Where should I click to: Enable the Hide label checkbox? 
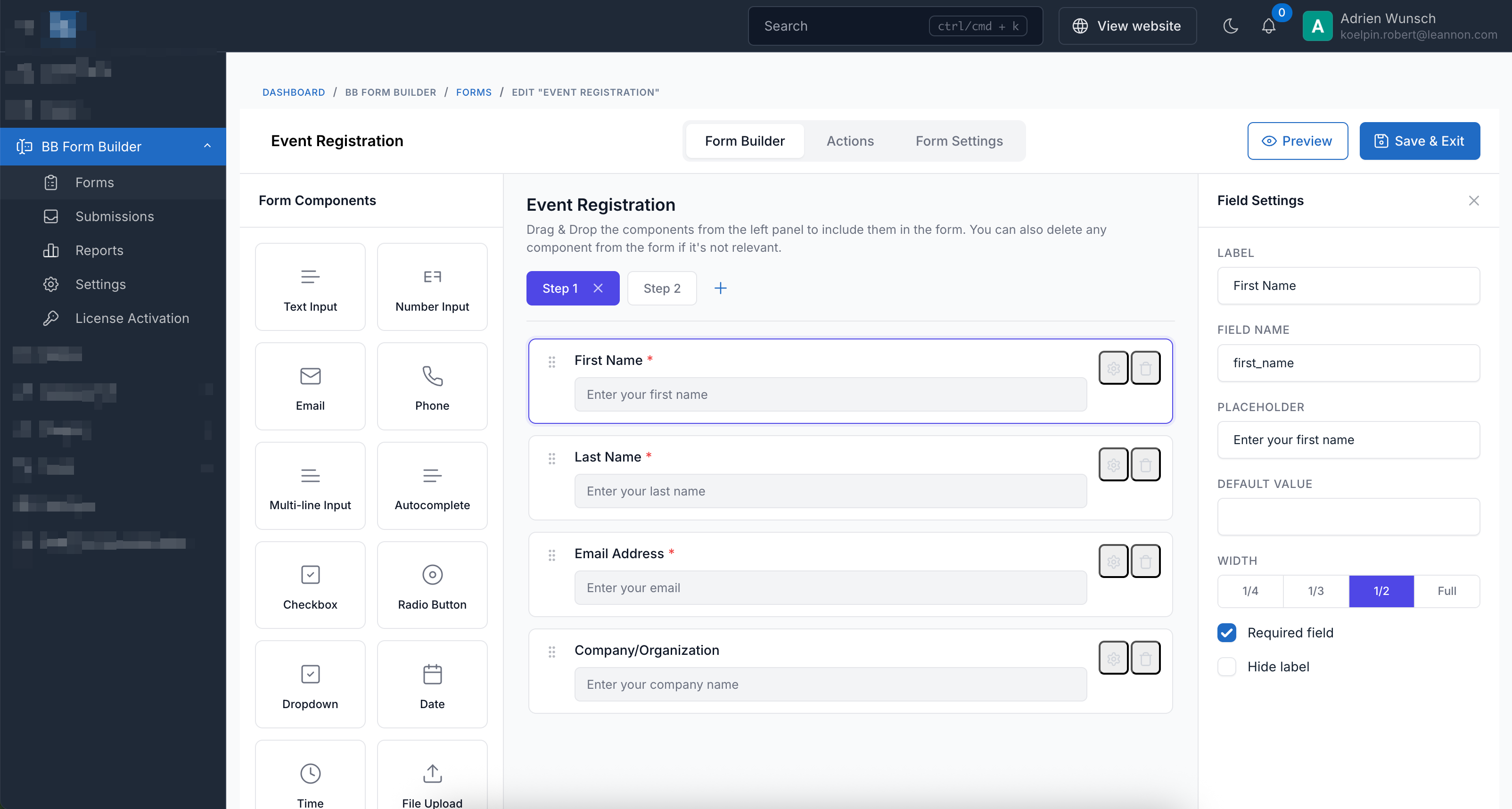pos(1226,666)
